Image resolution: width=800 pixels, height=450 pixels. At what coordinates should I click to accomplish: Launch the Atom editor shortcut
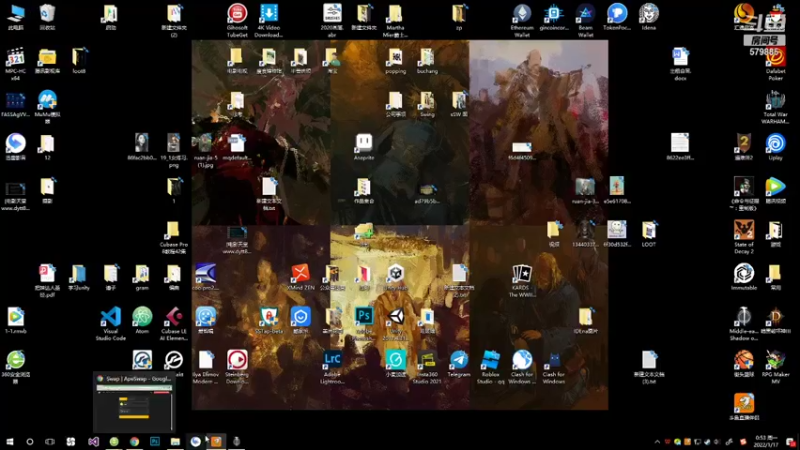pos(142,320)
